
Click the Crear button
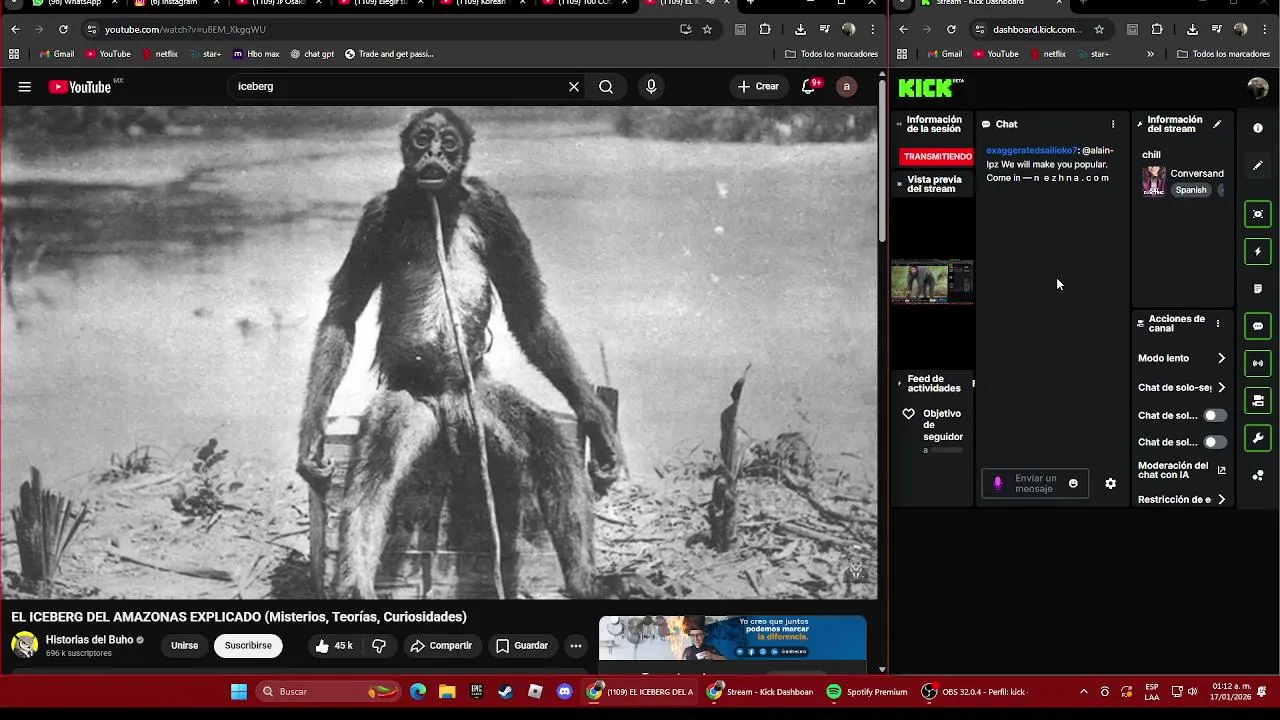click(x=758, y=87)
